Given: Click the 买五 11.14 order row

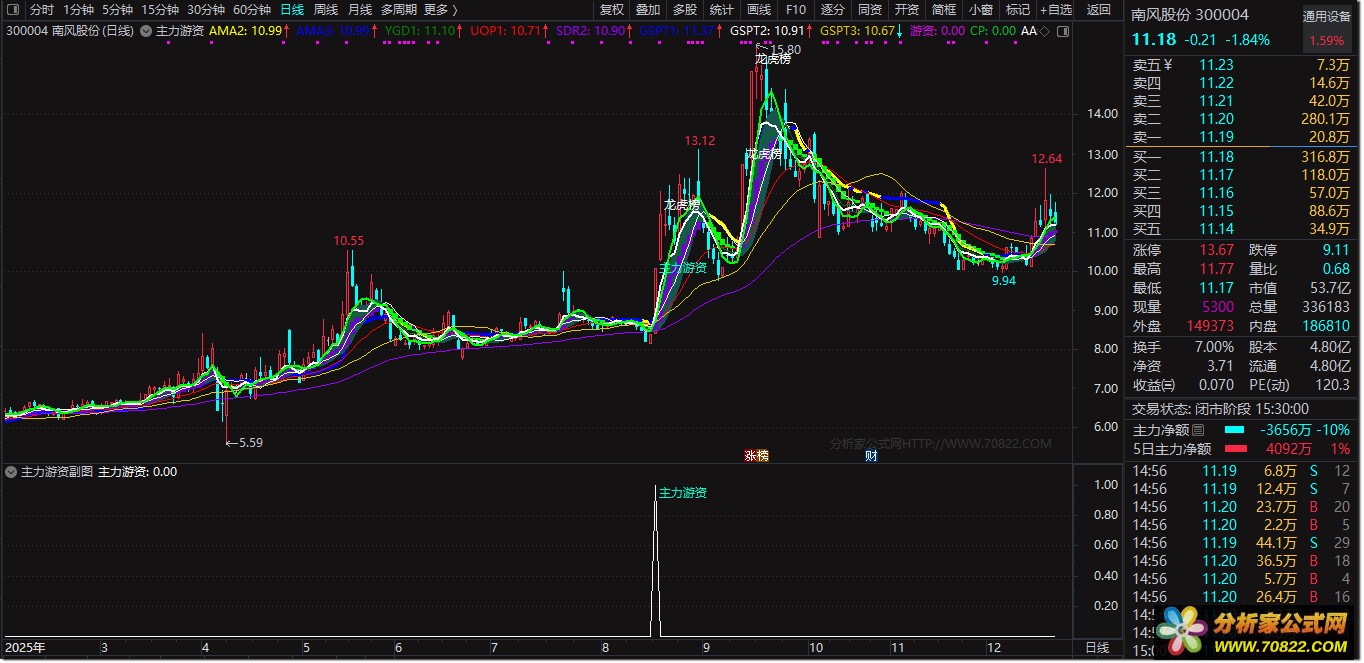Looking at the screenshot, I should pos(1241,229).
